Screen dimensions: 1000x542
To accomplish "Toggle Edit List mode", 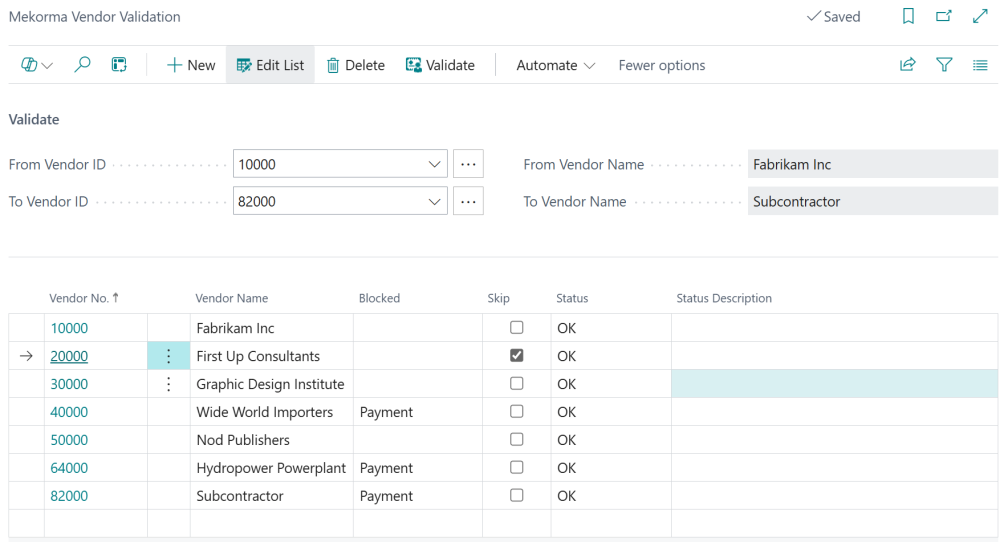I will click(x=270, y=65).
